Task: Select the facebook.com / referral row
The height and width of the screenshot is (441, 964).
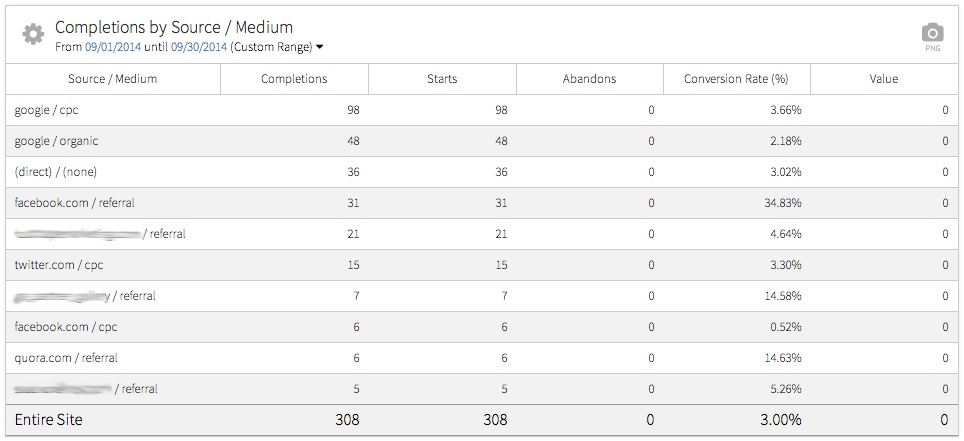Action: coord(74,203)
